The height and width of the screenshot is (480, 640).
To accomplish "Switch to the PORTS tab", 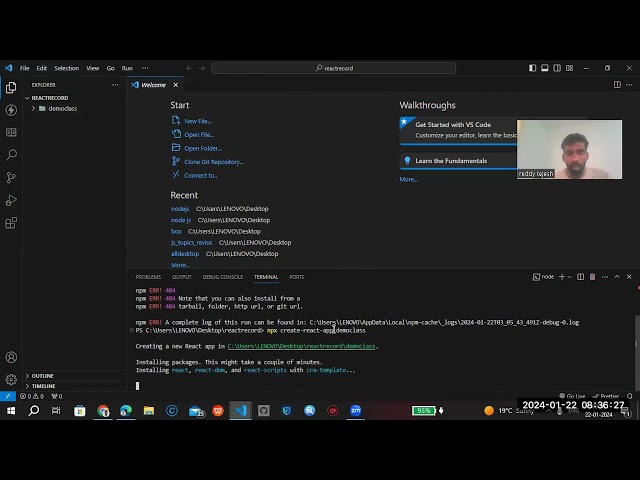I will (x=297, y=277).
